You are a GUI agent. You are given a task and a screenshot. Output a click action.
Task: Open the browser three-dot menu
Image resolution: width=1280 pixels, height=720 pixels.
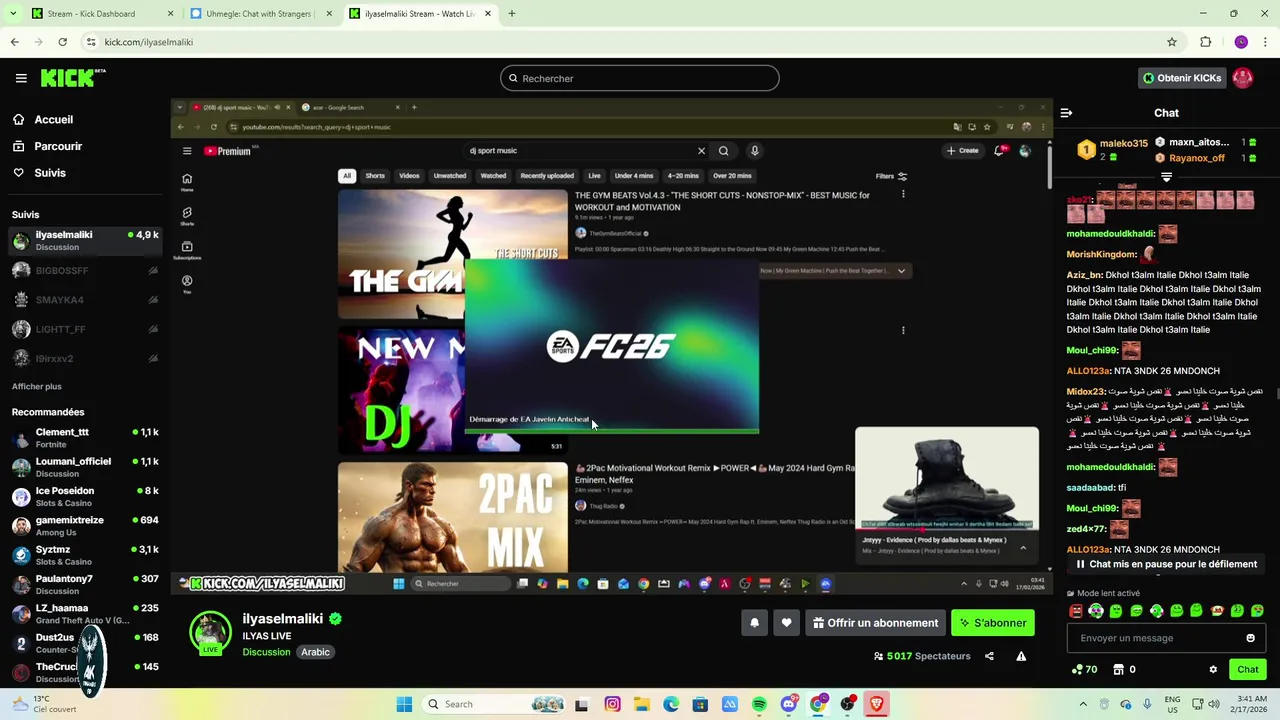pyautogui.click(x=1266, y=42)
